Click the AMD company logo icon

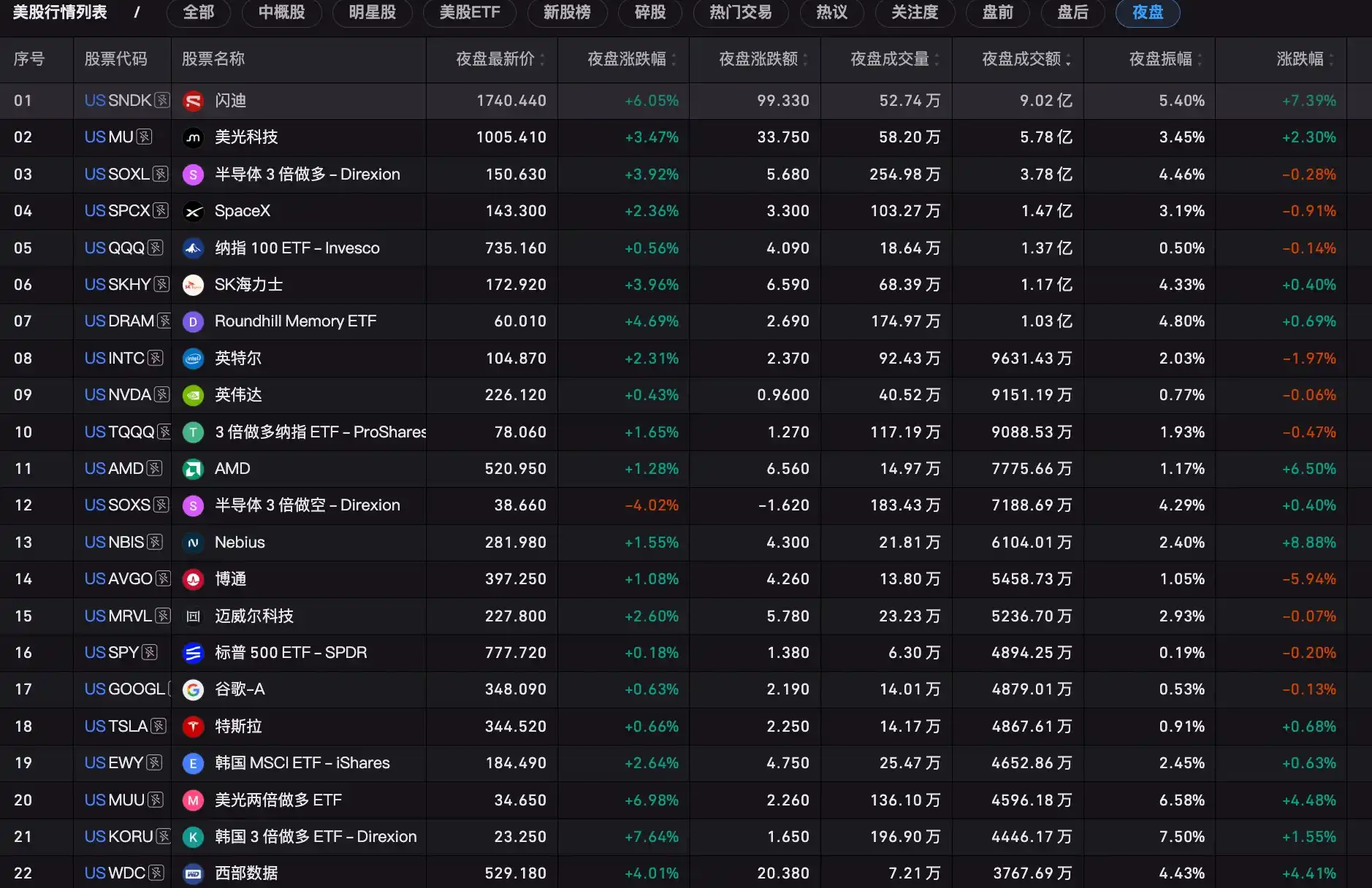coord(193,469)
